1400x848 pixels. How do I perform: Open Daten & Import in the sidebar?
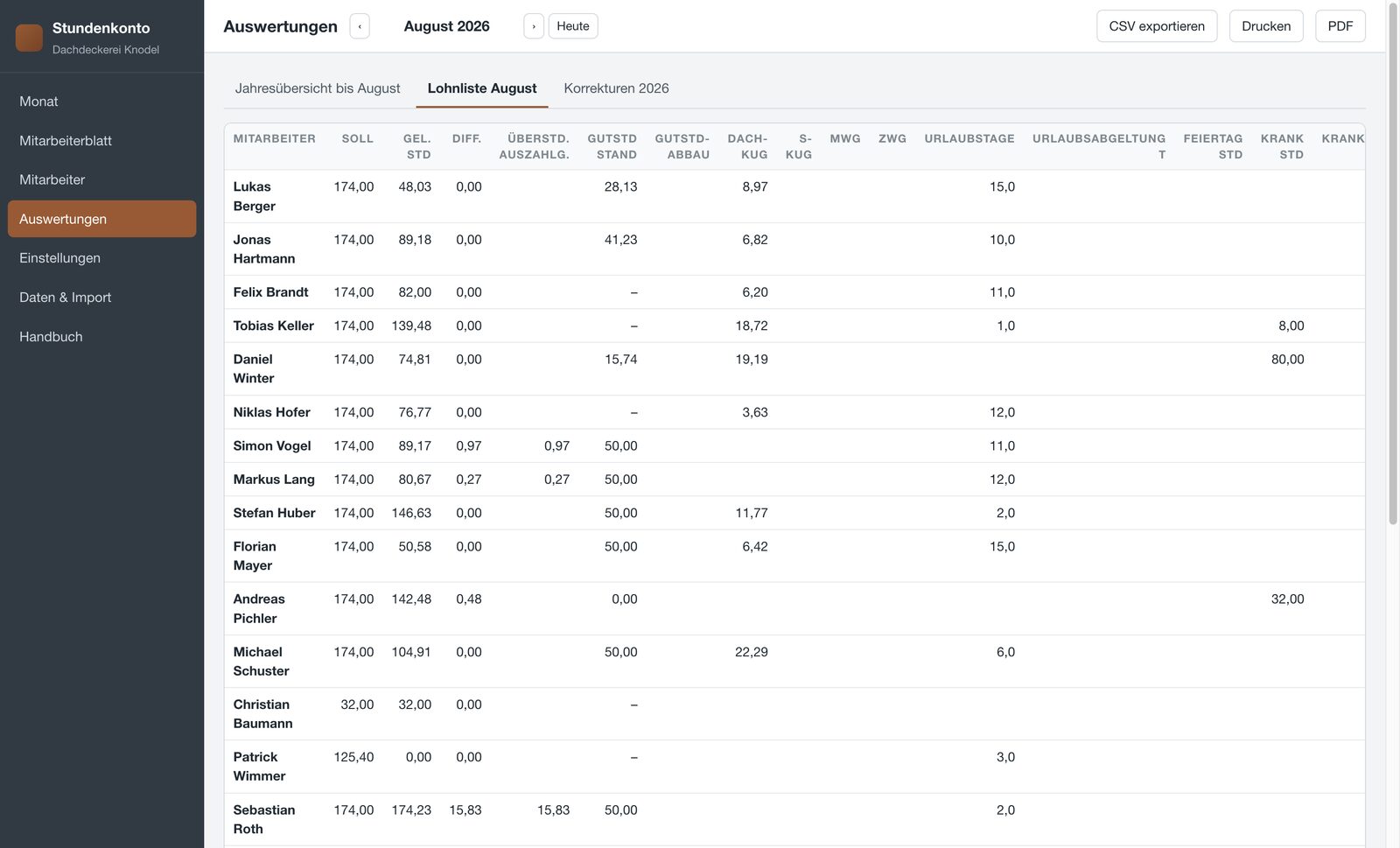101,298
